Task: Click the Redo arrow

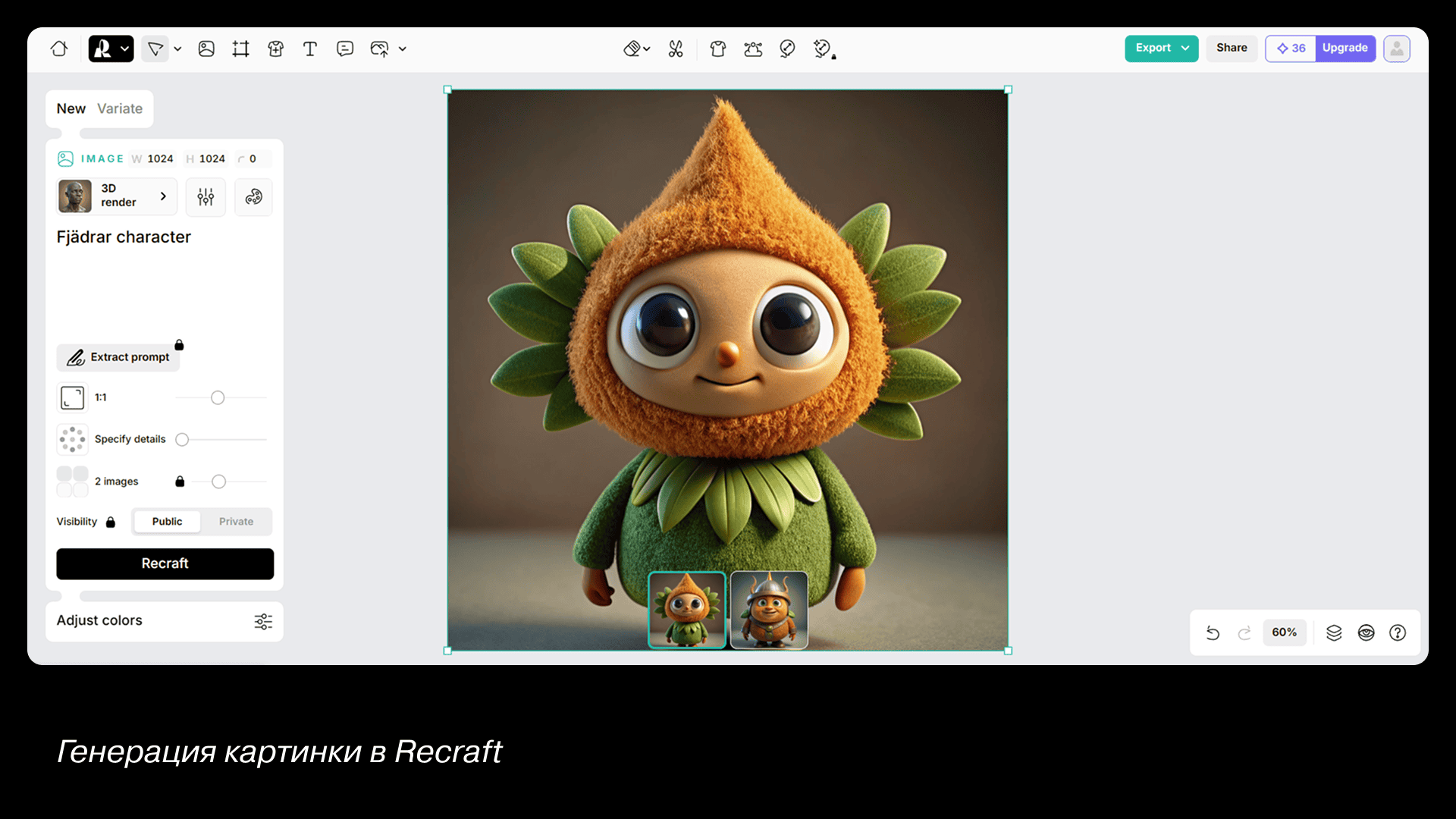Action: pyautogui.click(x=1244, y=632)
